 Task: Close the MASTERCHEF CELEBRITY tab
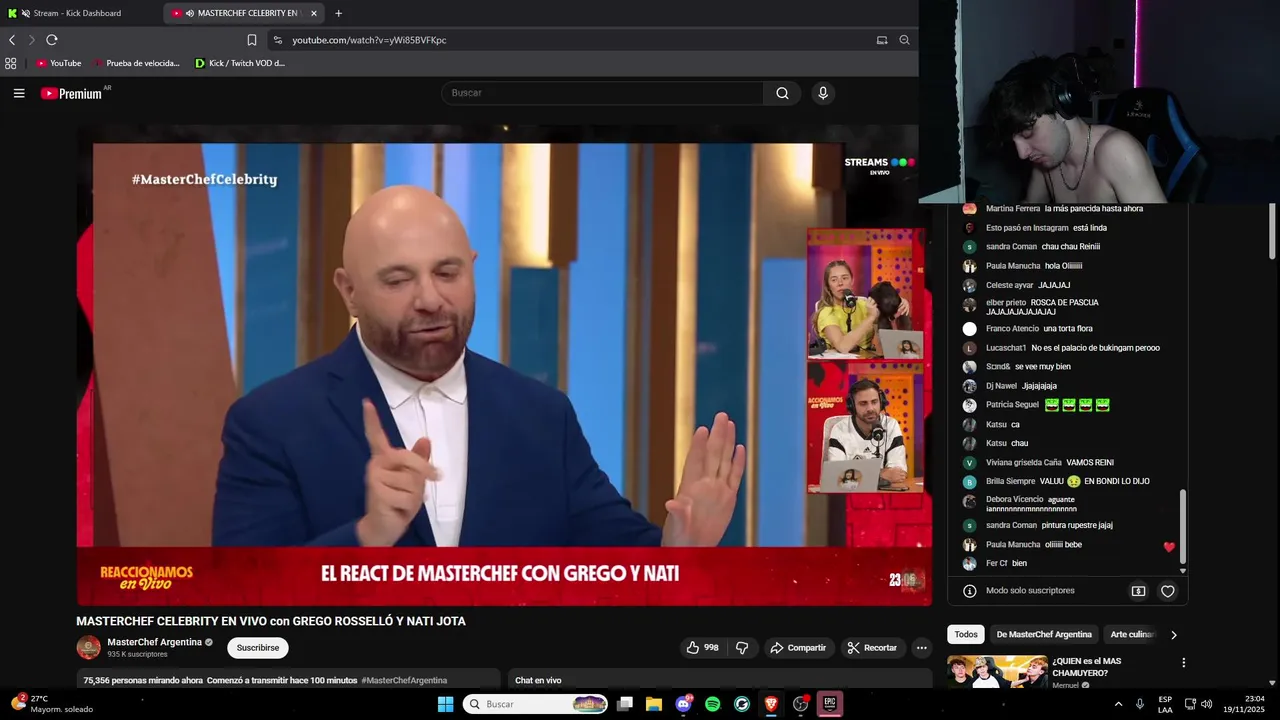[314, 13]
